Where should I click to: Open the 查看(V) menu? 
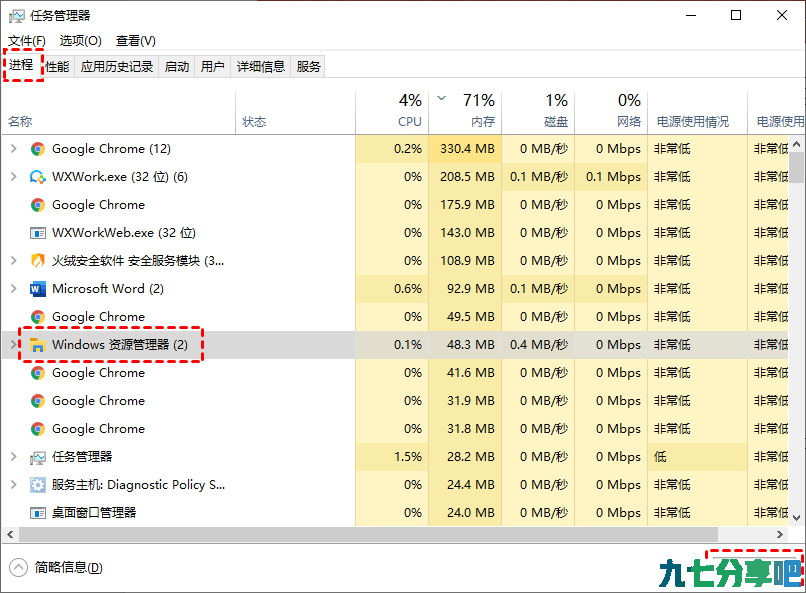tap(136, 41)
